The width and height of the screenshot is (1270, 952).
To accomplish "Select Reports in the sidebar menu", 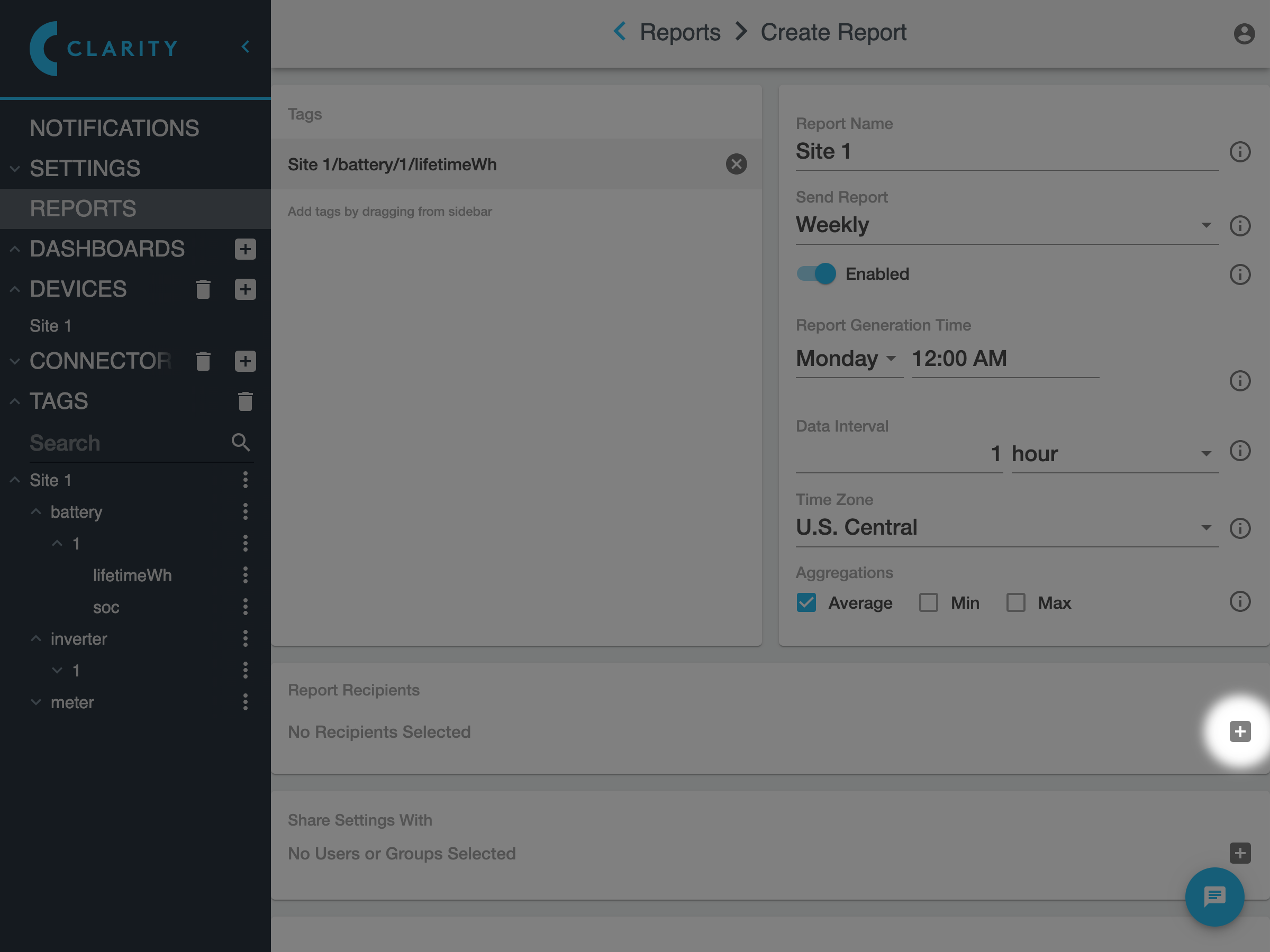I will point(83,208).
